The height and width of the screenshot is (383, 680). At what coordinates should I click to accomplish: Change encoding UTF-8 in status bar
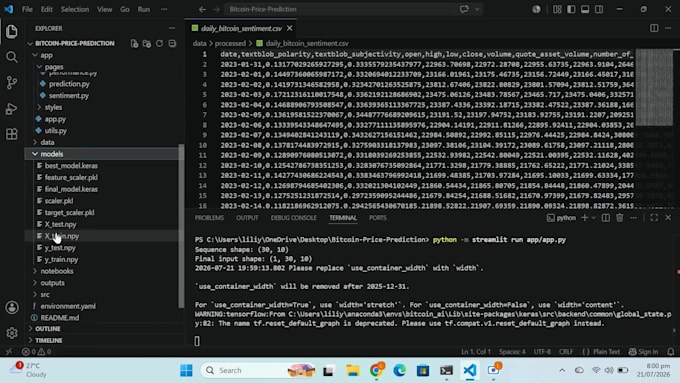(542, 352)
